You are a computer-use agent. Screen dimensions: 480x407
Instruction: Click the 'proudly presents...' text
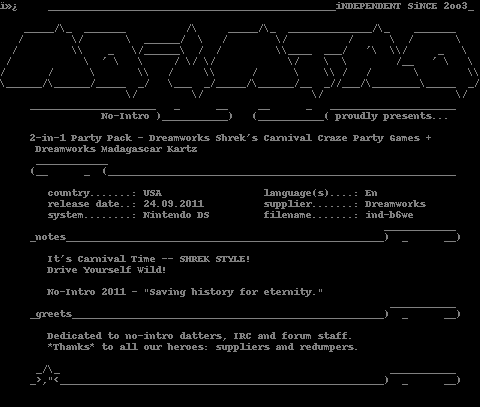(391, 116)
